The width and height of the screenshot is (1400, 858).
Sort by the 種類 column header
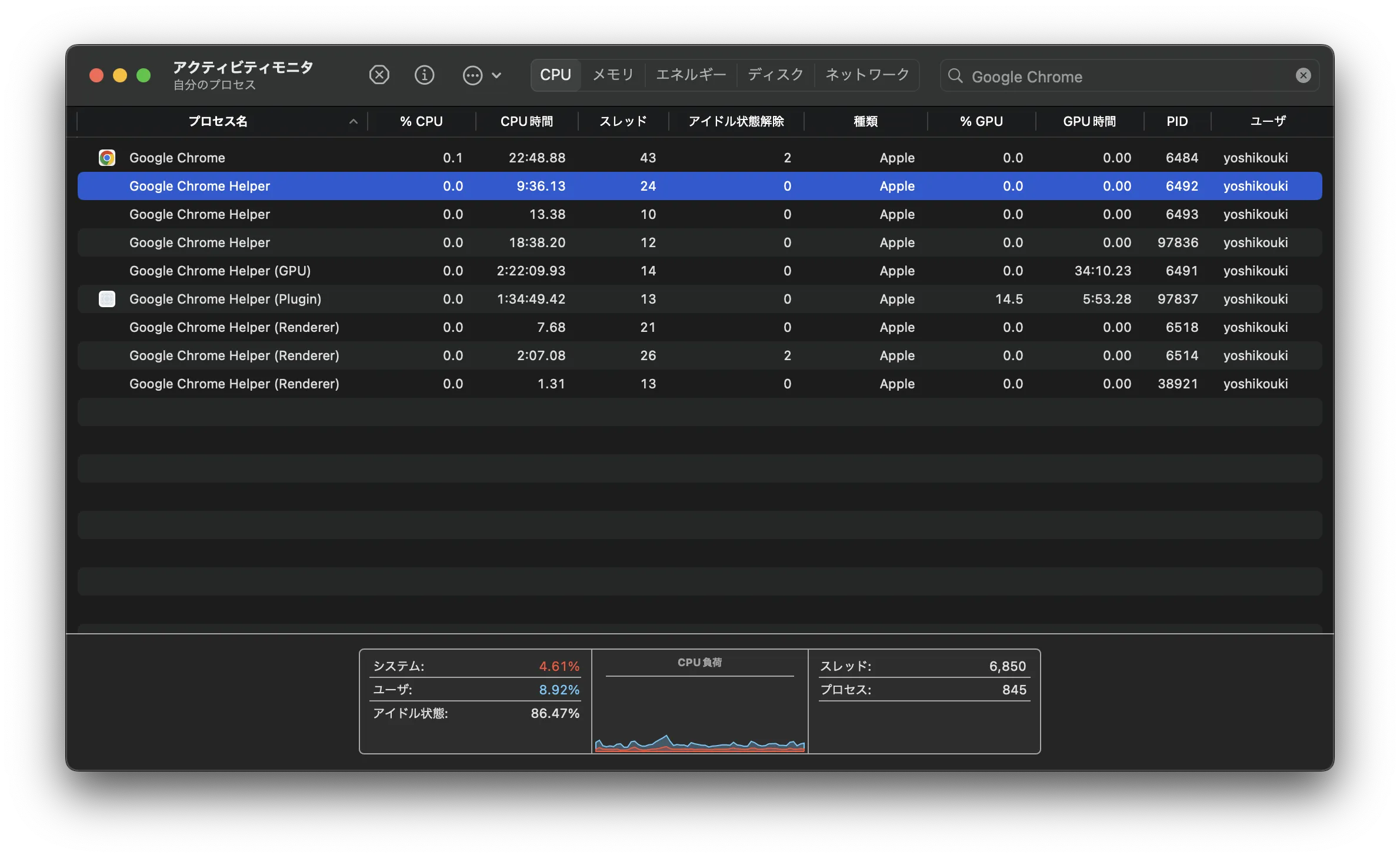(865, 122)
